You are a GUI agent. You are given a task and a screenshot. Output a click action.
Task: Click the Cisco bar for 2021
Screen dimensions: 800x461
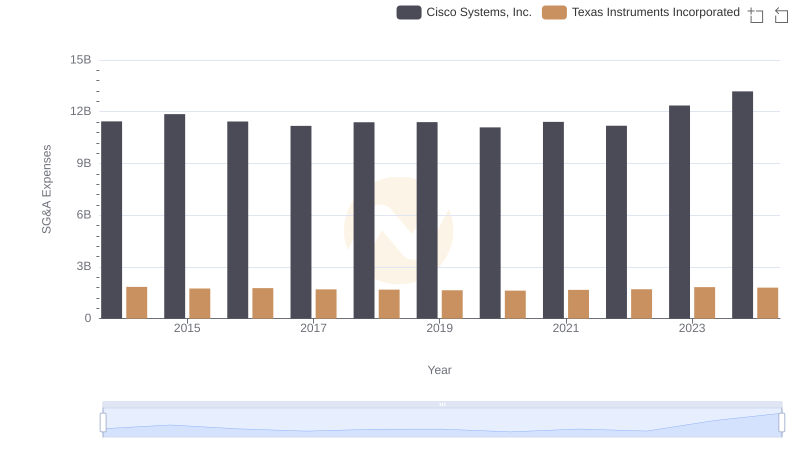coord(554,220)
